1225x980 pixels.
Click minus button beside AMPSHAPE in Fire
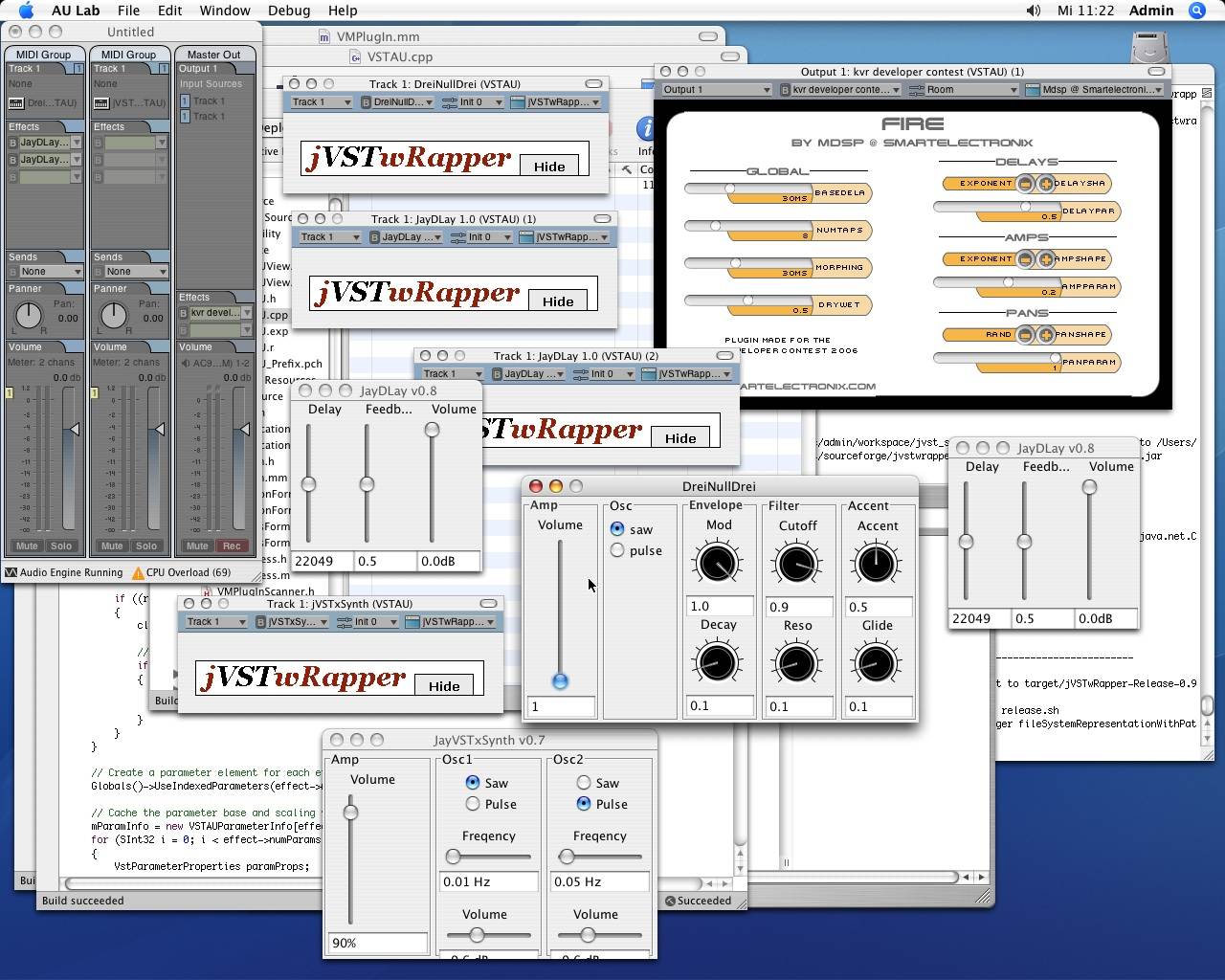tap(1025, 259)
